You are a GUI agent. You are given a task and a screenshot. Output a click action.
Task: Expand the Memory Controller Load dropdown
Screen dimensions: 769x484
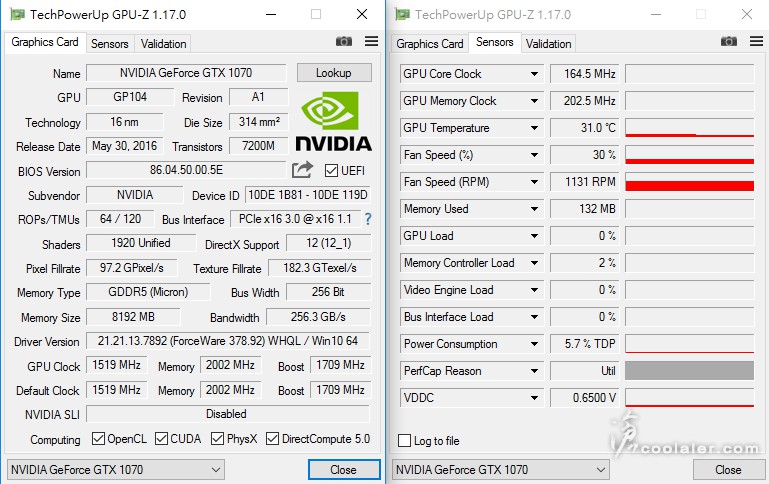point(534,263)
